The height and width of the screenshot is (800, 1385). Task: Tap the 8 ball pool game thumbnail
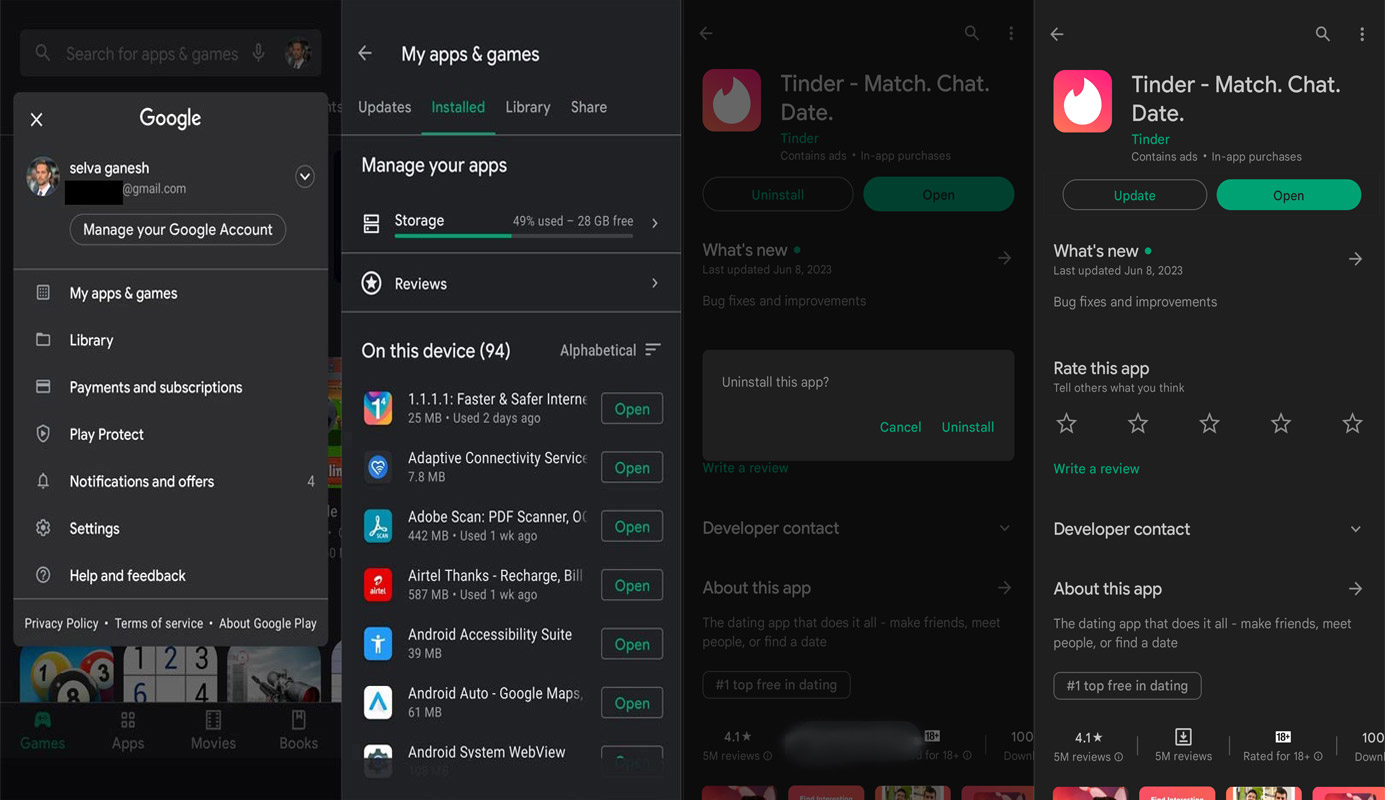click(67, 673)
